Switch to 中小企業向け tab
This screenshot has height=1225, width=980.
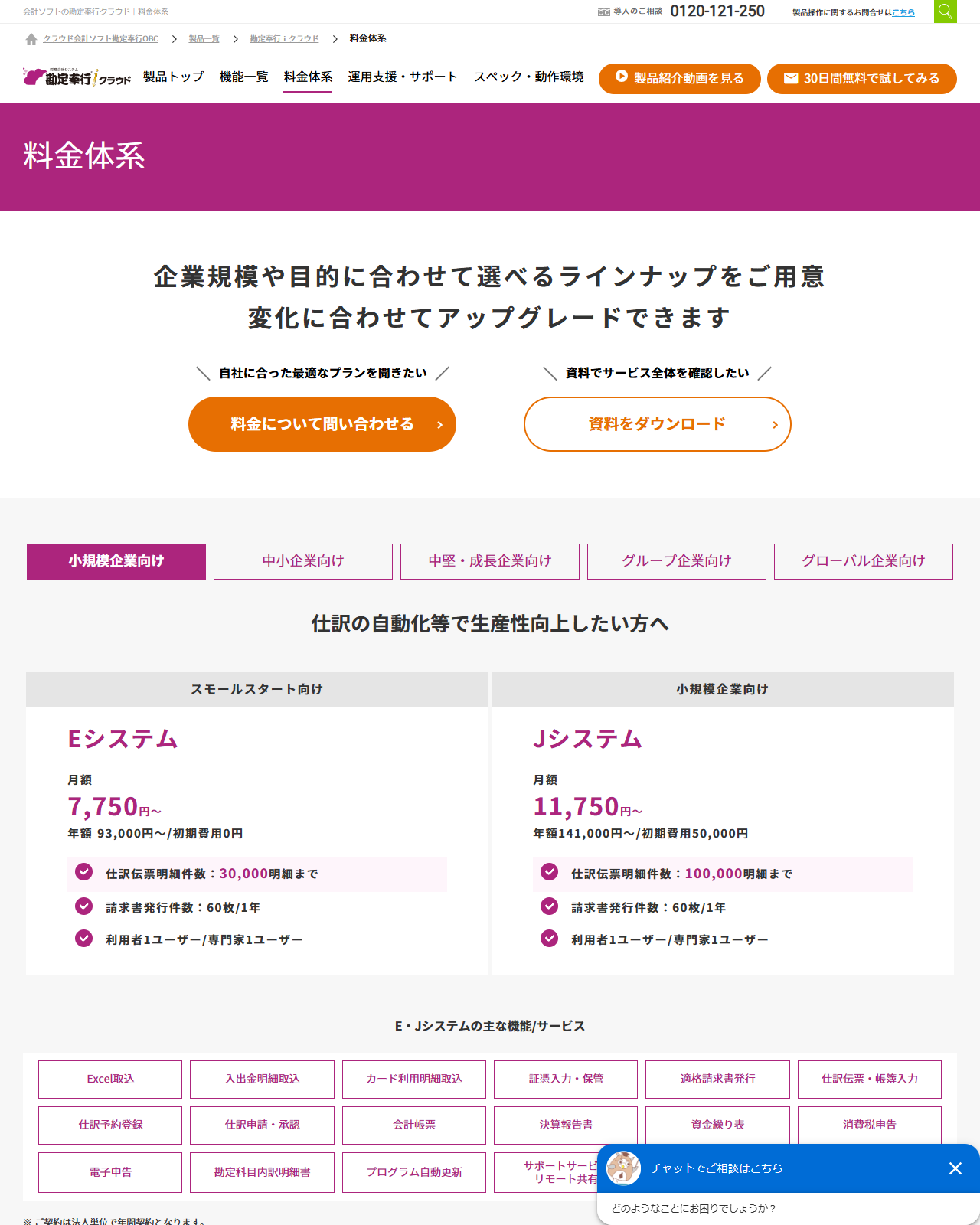tap(303, 561)
